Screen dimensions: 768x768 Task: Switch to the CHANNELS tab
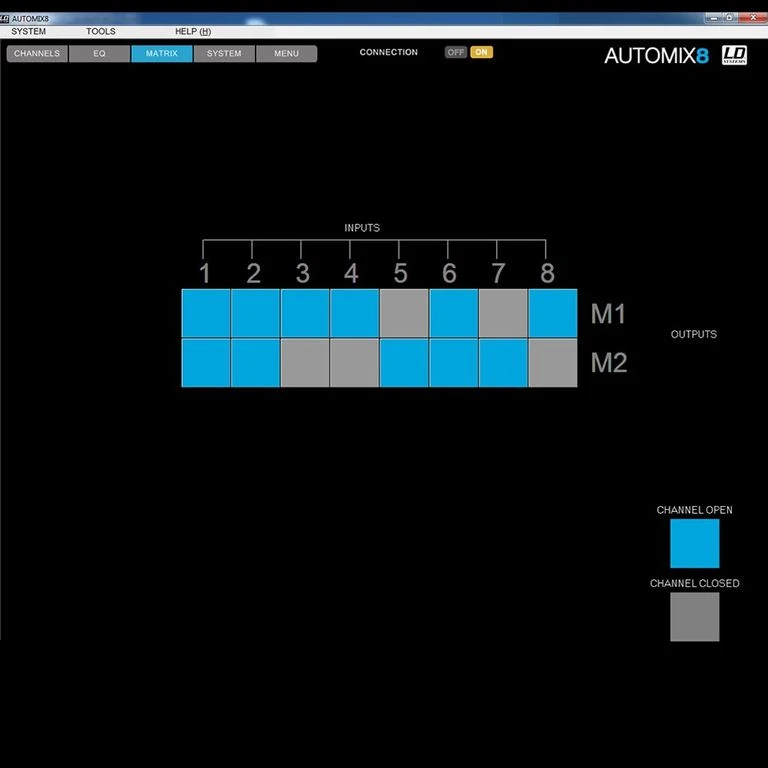[x=37, y=54]
